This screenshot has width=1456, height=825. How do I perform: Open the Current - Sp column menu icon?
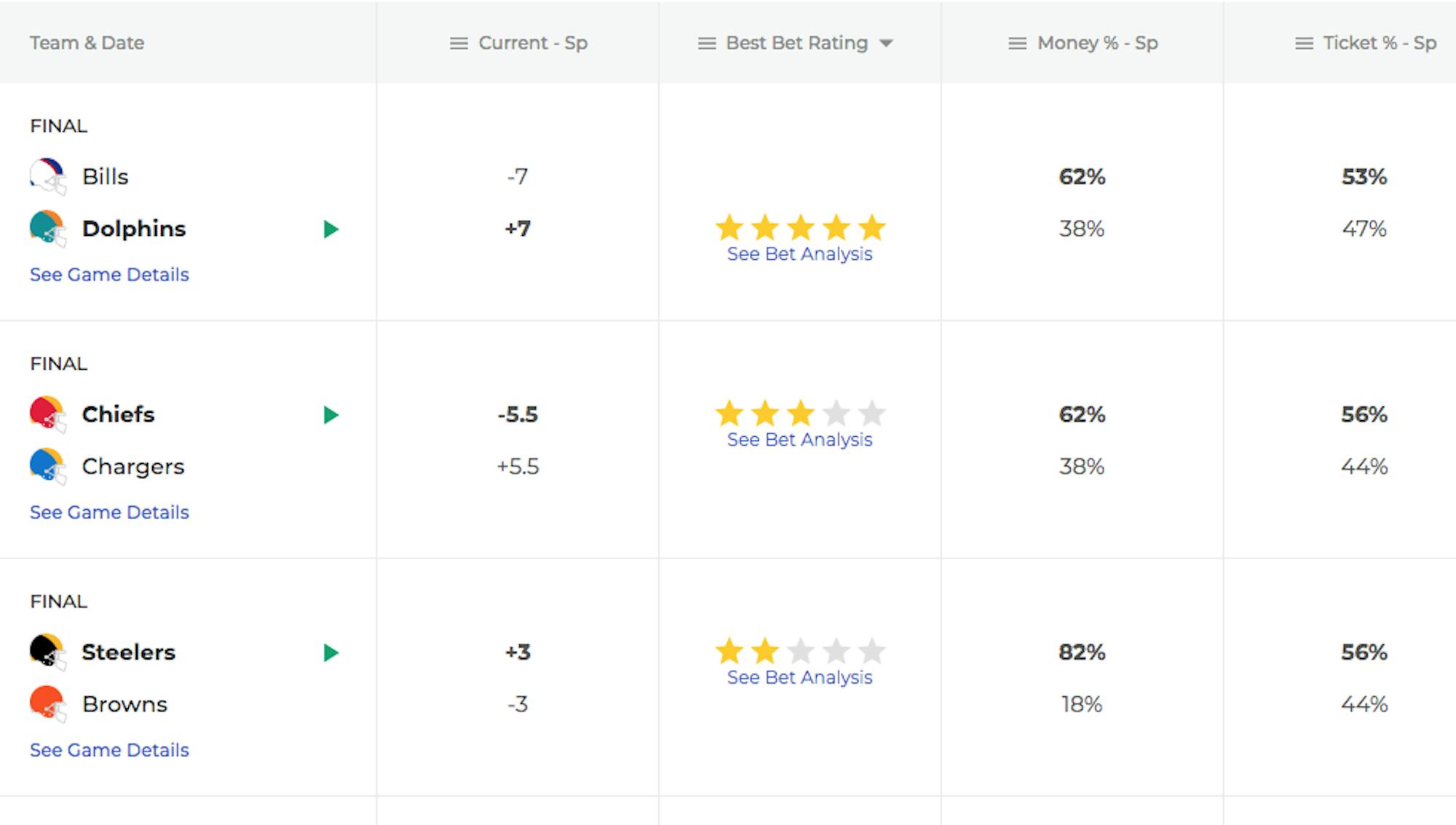coord(459,44)
